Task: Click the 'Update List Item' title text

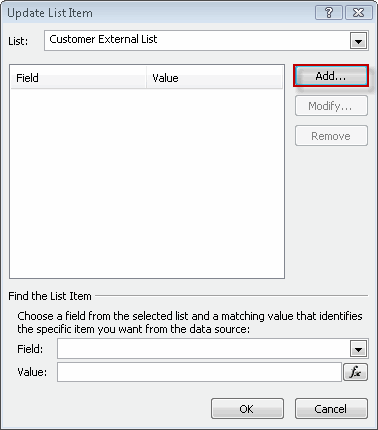Action: tap(50, 13)
